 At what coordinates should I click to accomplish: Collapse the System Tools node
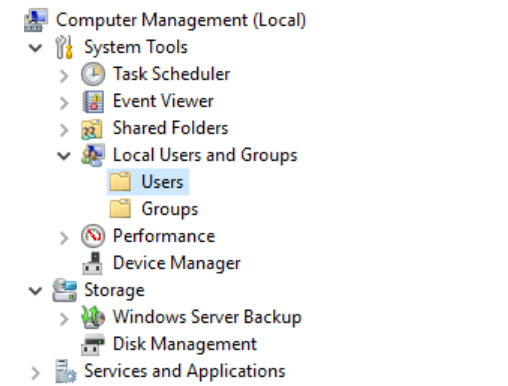pos(35,48)
